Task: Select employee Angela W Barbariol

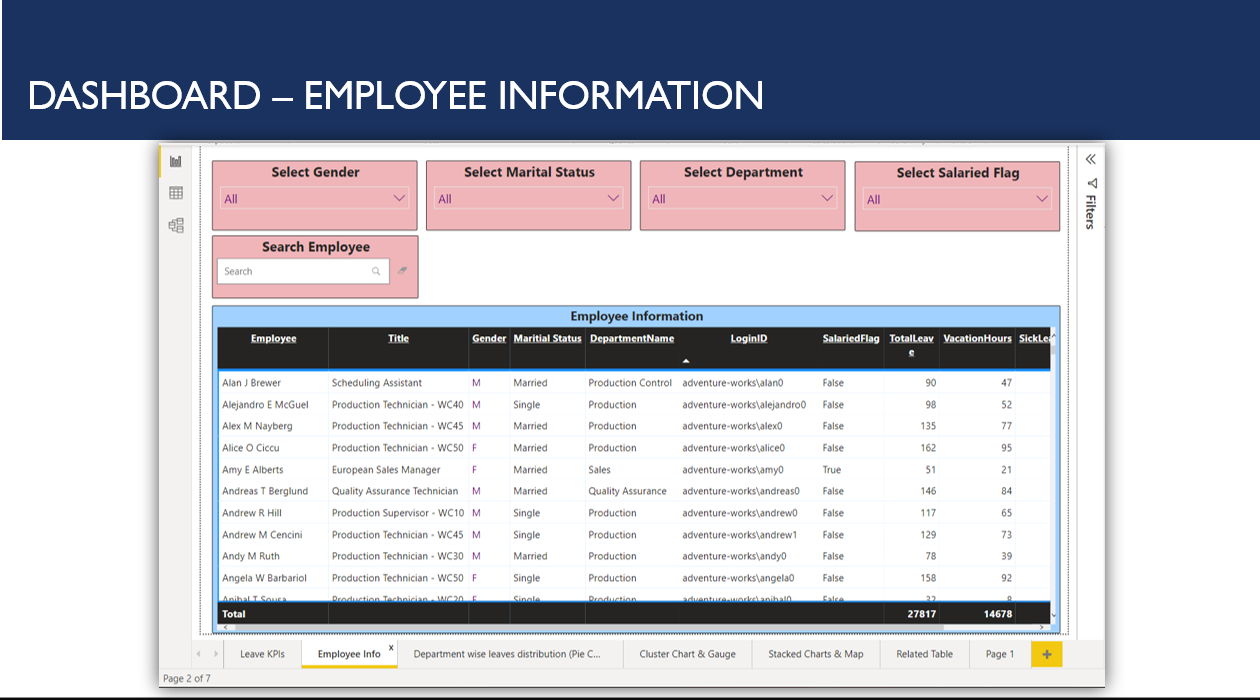Action: (x=264, y=578)
